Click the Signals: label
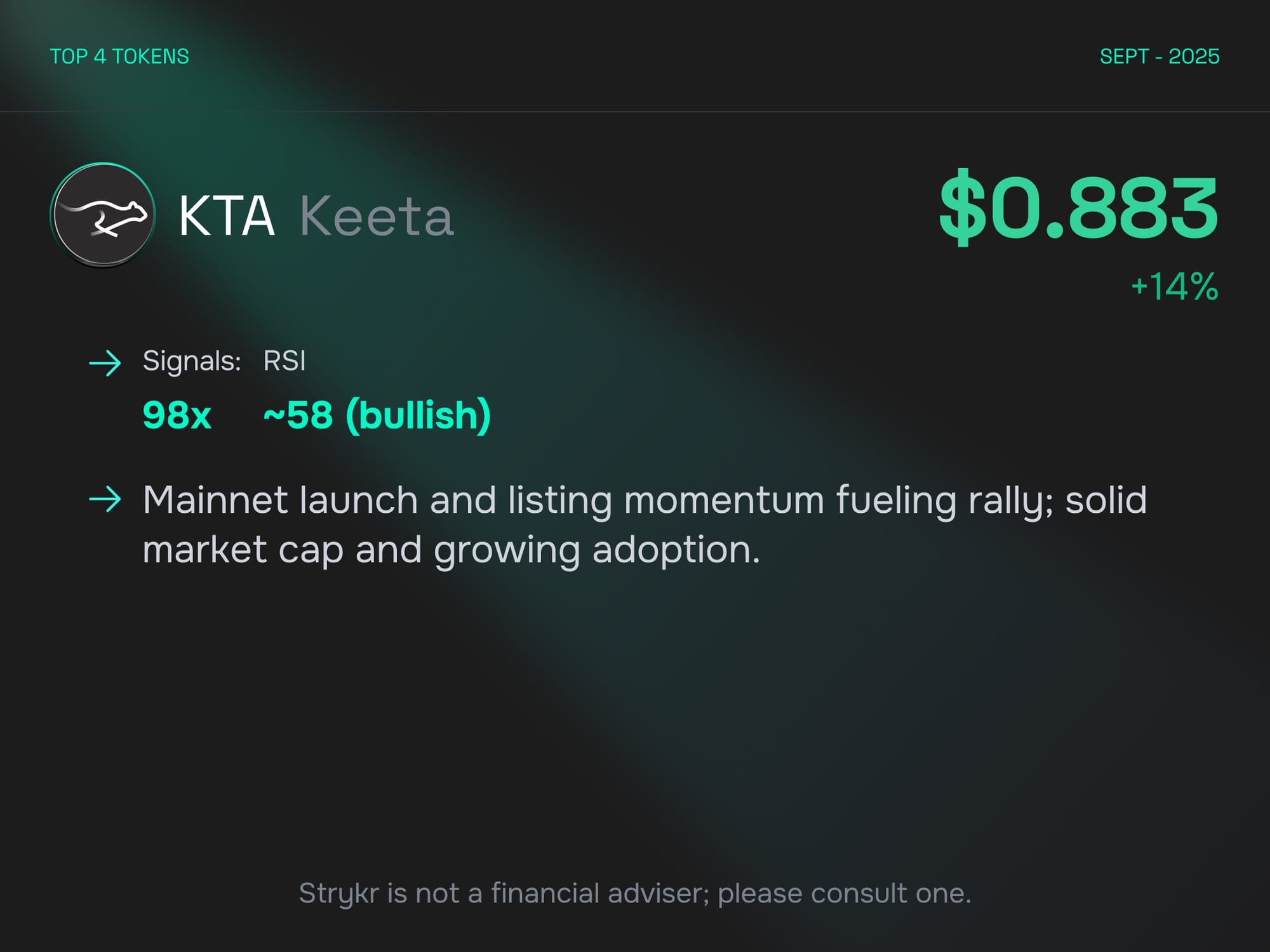The image size is (1270, 952). click(192, 361)
